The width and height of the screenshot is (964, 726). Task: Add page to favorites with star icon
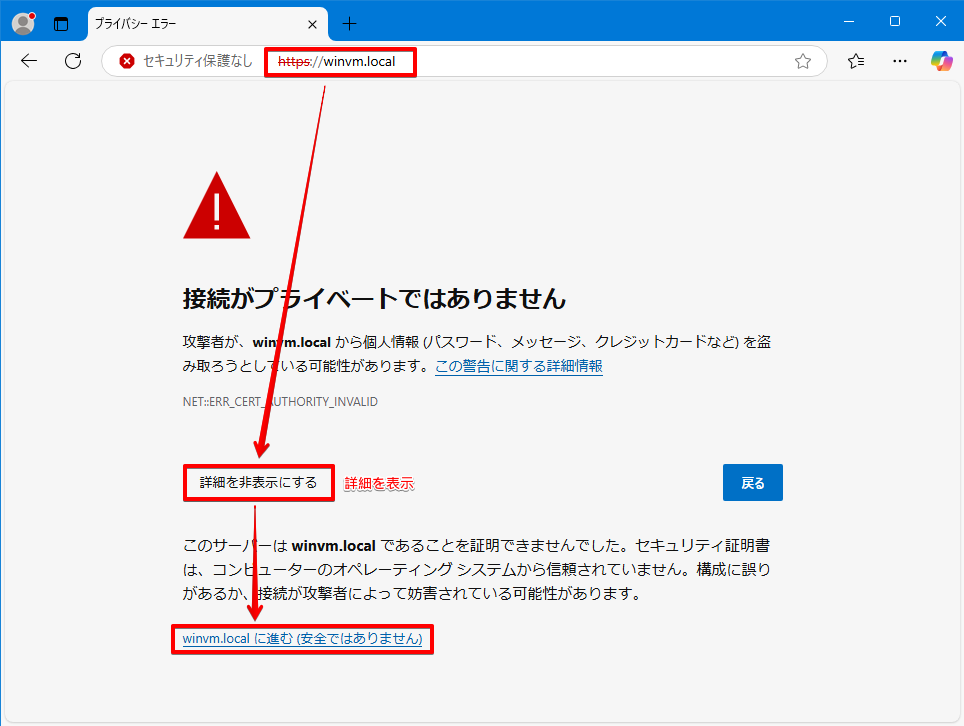click(802, 61)
